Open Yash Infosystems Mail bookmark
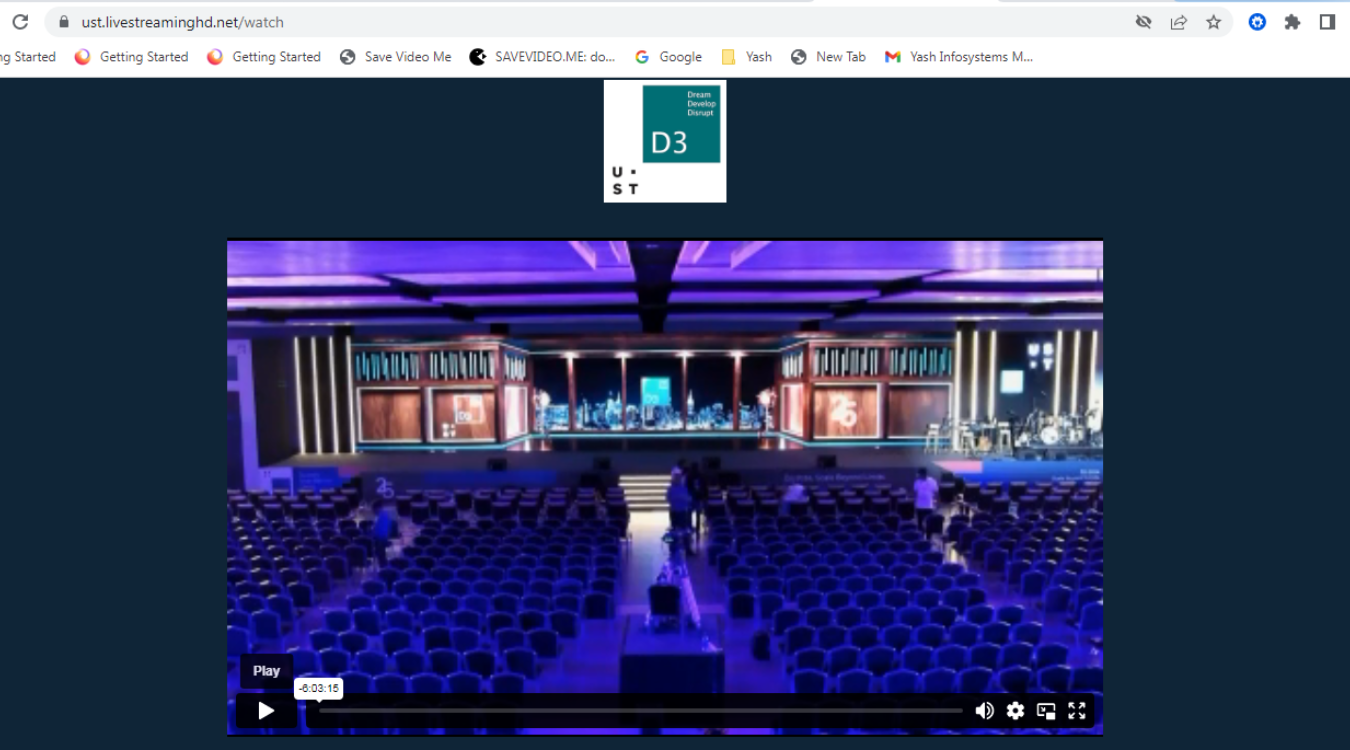1350x750 pixels. (958, 57)
